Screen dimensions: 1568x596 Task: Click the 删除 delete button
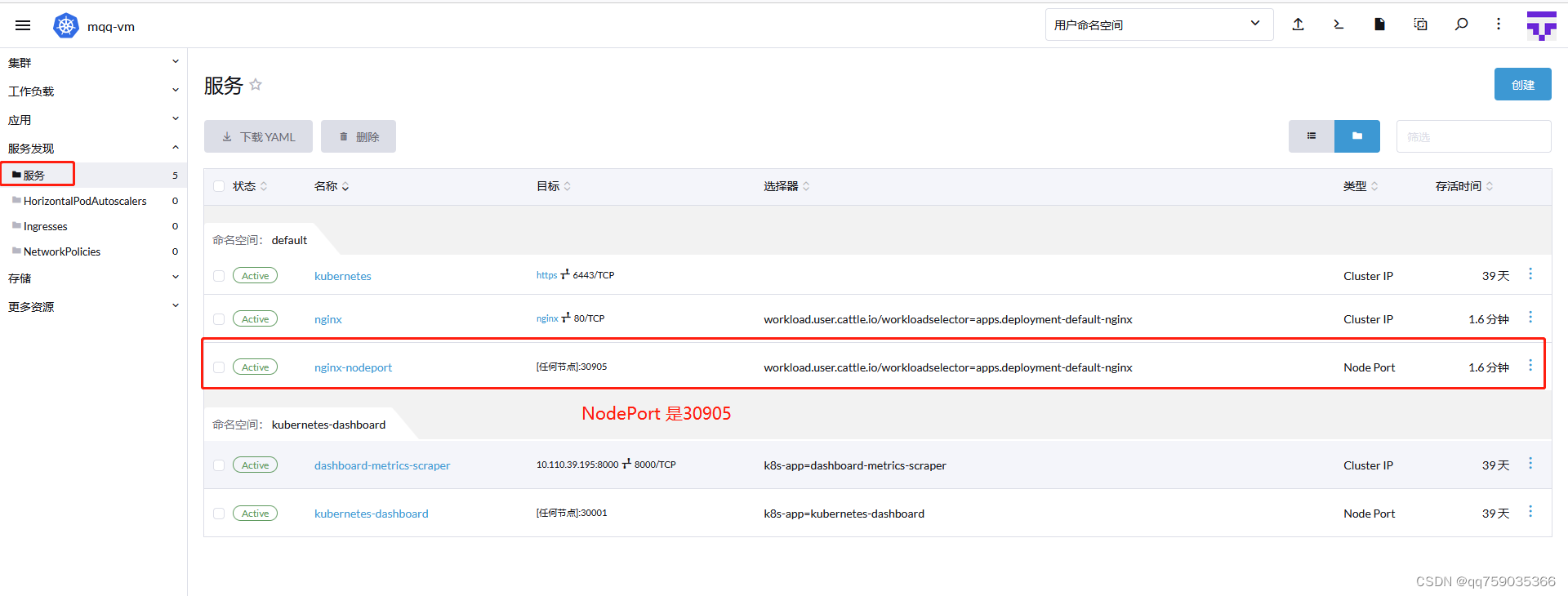pyautogui.click(x=359, y=136)
